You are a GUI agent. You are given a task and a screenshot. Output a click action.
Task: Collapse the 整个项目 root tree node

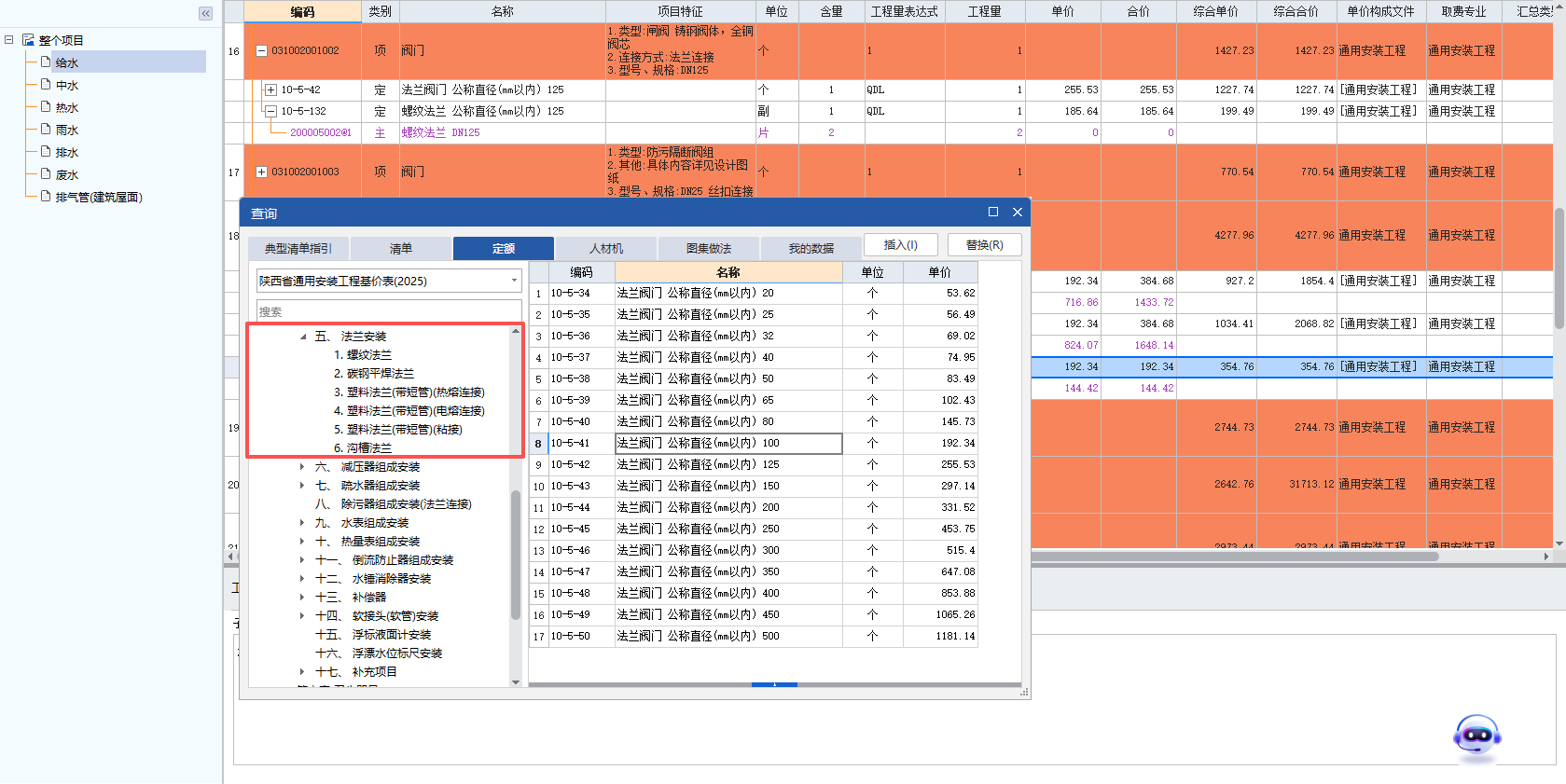[x=8, y=40]
